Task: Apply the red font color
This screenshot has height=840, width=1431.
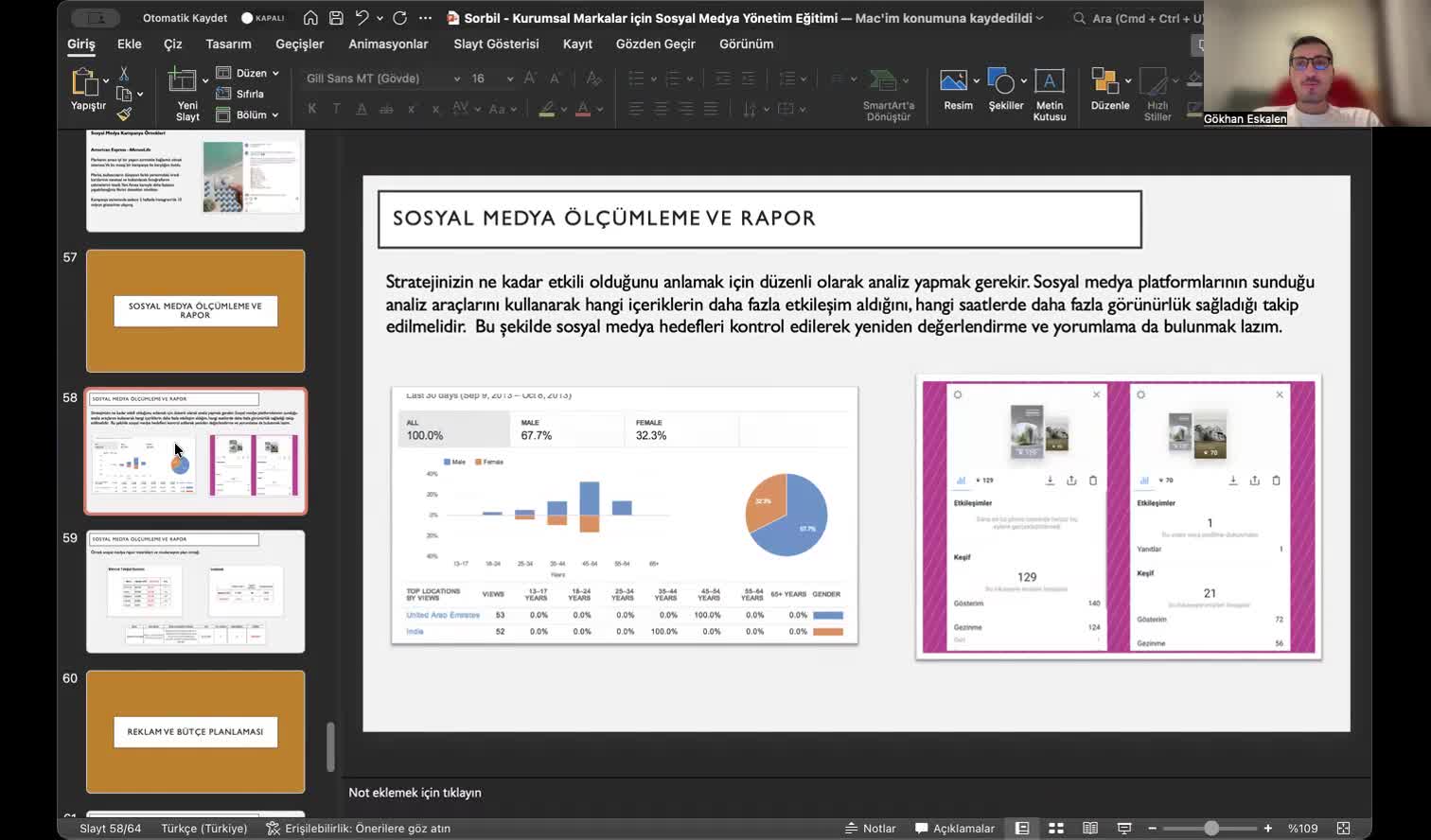Action: 583,109
